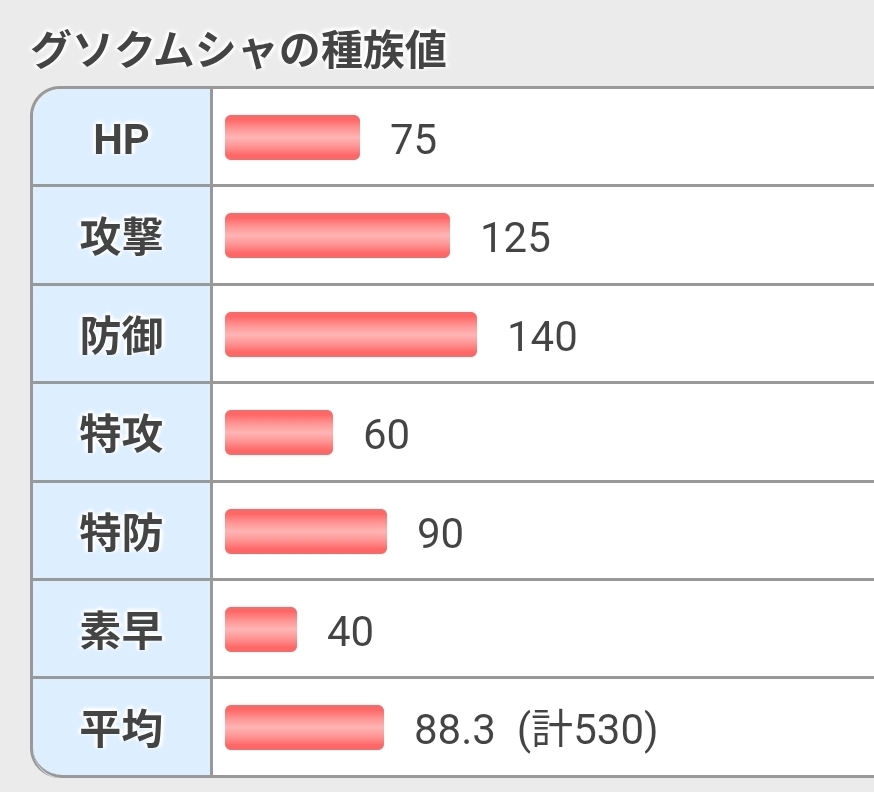Click the HP row label
The image size is (874, 792).
pyautogui.click(x=121, y=139)
